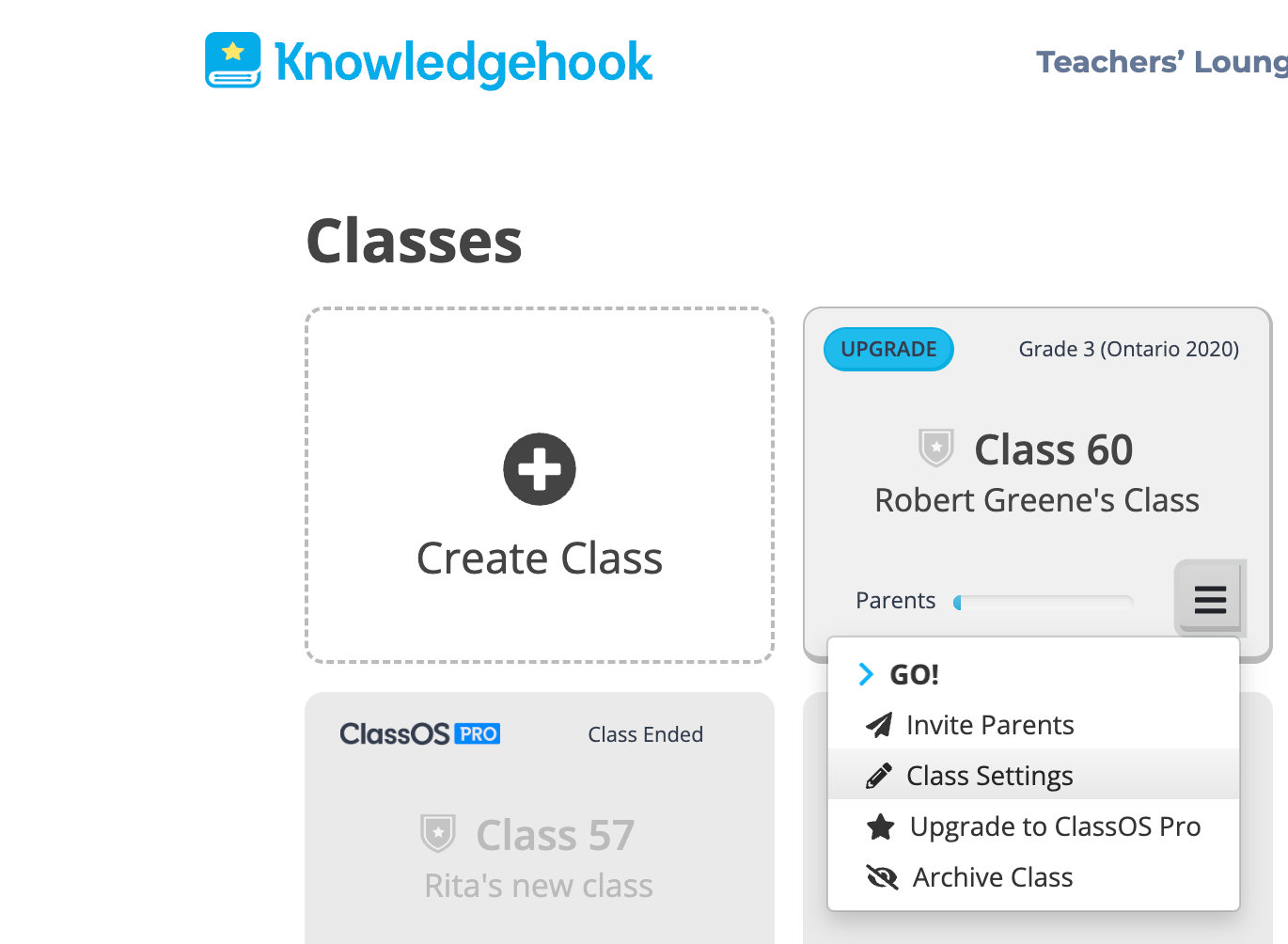
Task: Click the blue UPGRADE button
Action: (888, 349)
